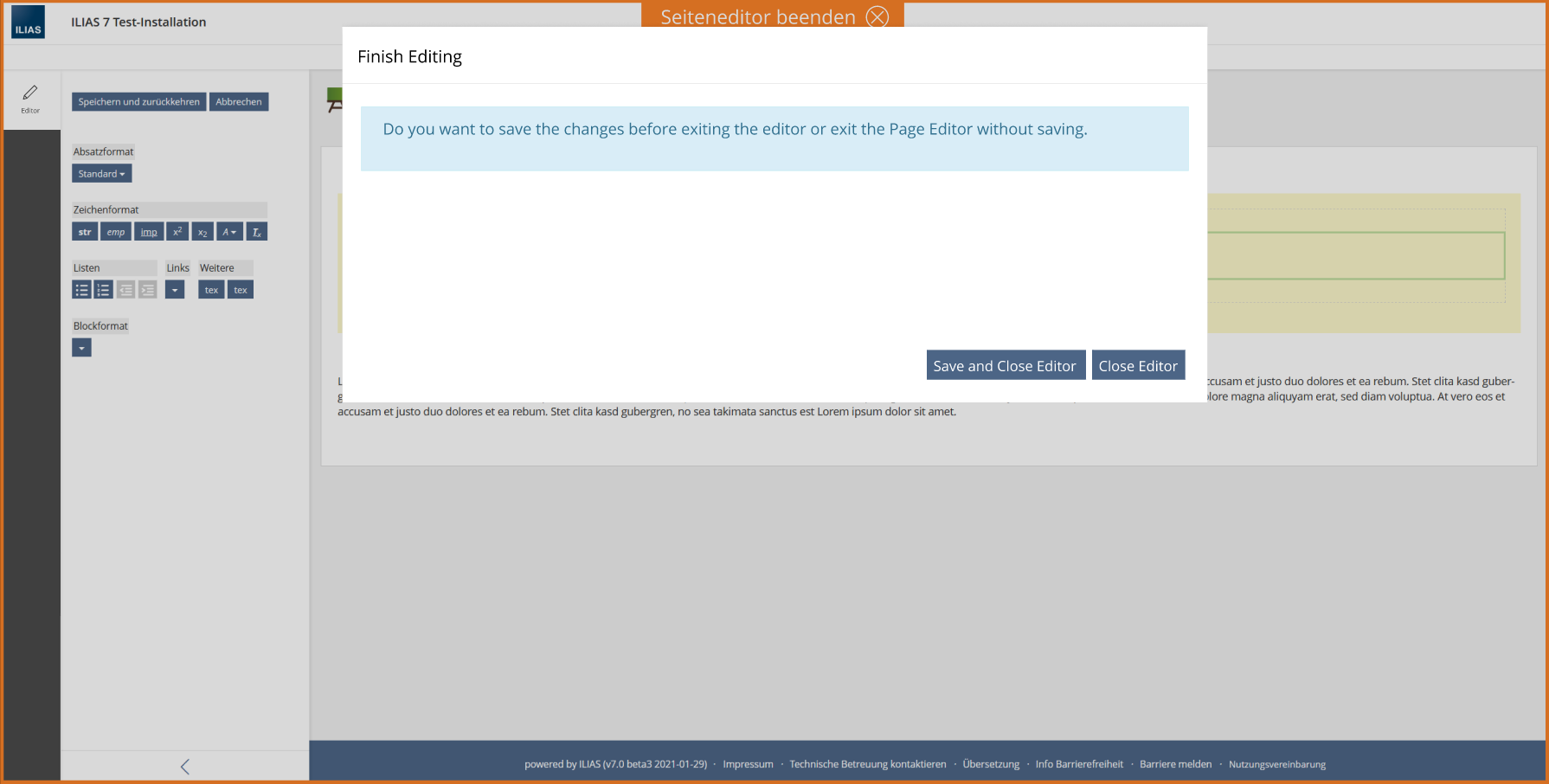The image size is (1549, 784).
Task: Open the Links dropdown
Action: point(175,290)
